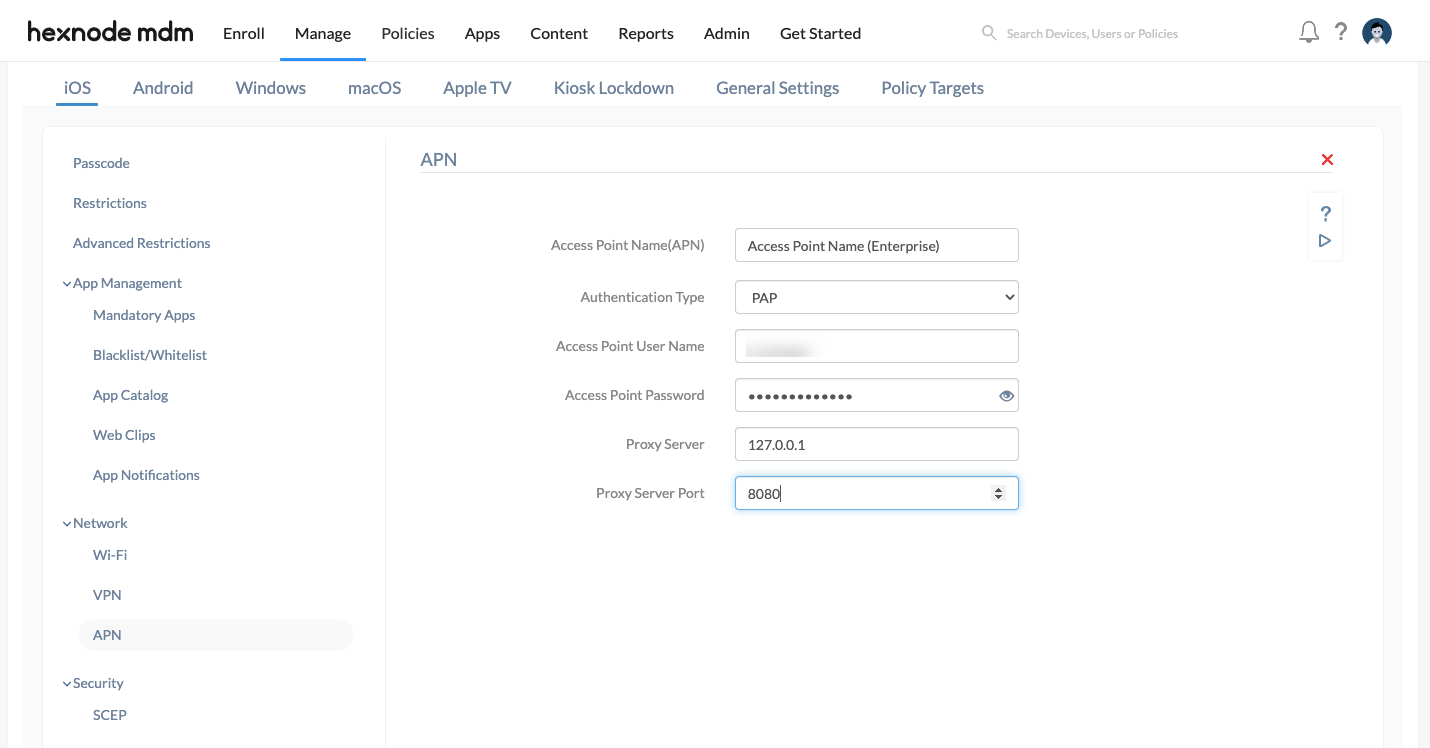Click the Hexnode MDM logo

(x=109, y=31)
